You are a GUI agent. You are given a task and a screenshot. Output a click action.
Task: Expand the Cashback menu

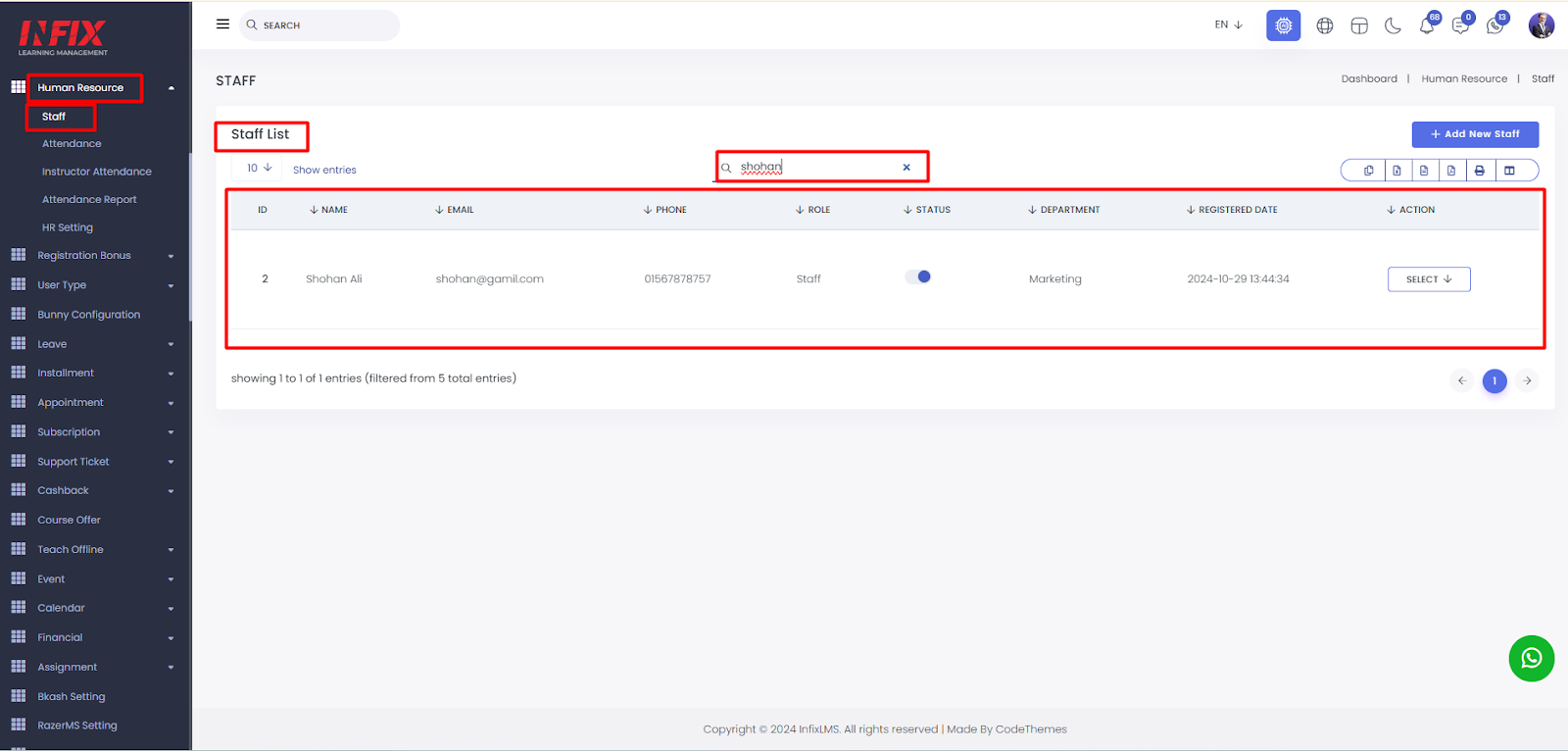(171, 491)
